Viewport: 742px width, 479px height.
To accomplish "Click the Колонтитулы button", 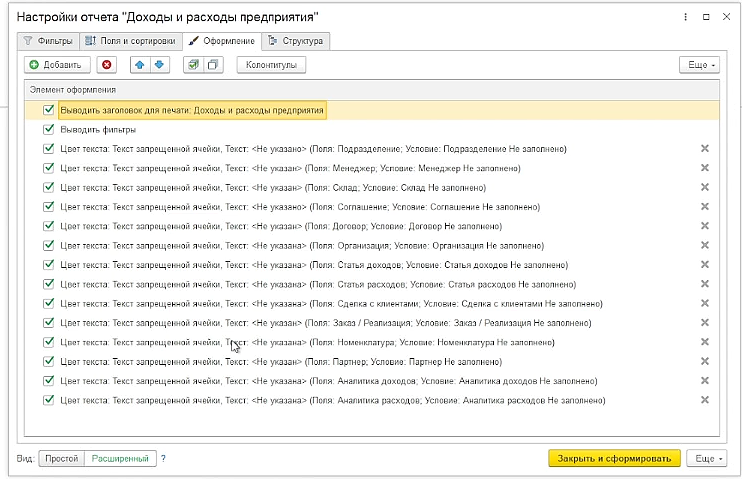I will [x=271, y=65].
